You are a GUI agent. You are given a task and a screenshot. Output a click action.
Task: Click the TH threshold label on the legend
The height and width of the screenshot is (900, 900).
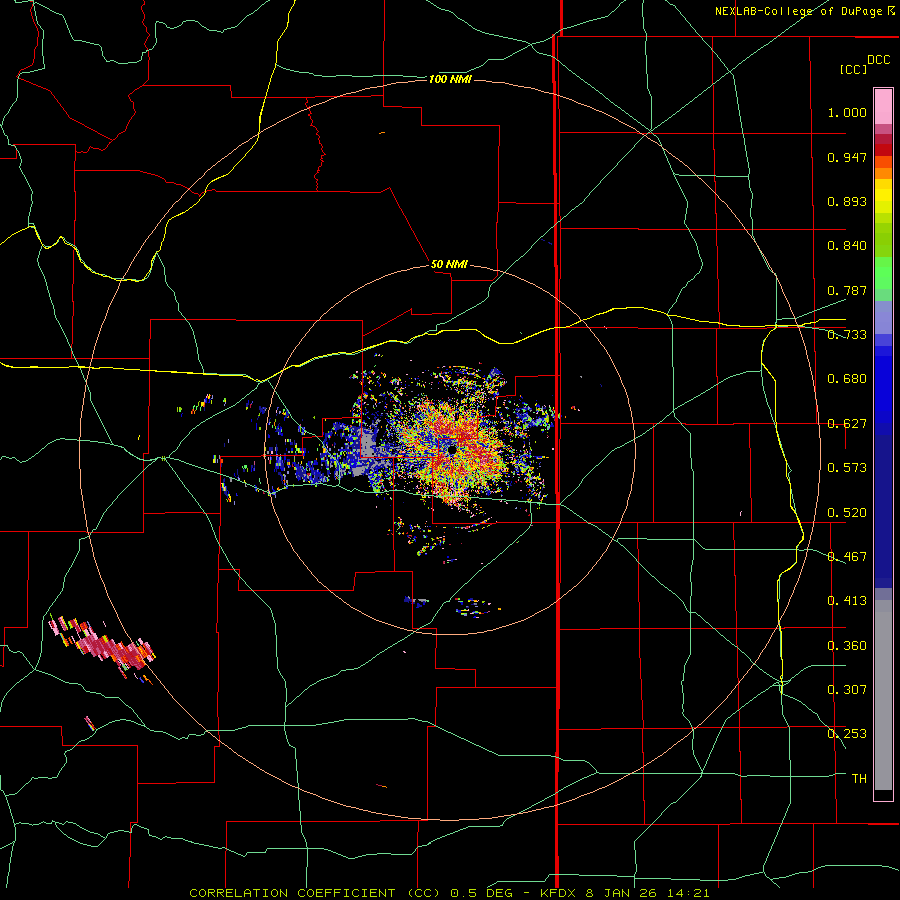pos(859,779)
